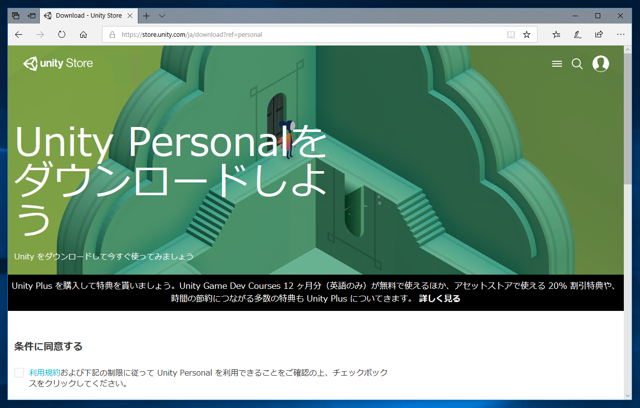The width and height of the screenshot is (640, 408).
Task: Add notes with the pen icon
Action: pyautogui.click(x=577, y=35)
